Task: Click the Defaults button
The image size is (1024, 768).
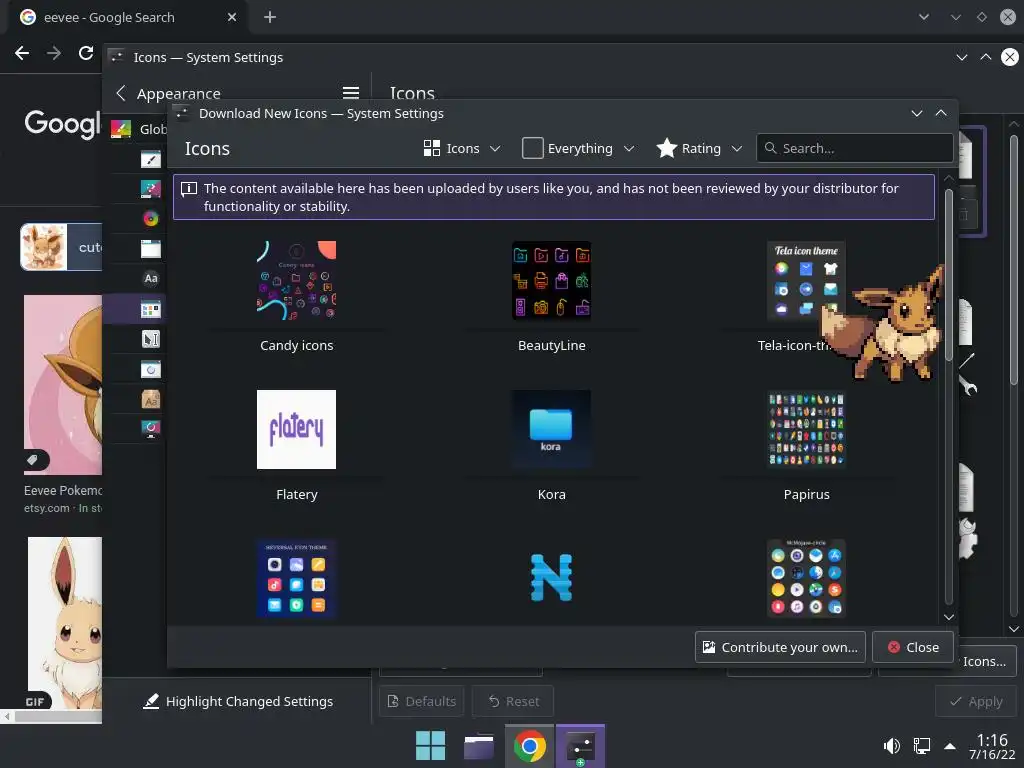Action: click(x=421, y=701)
